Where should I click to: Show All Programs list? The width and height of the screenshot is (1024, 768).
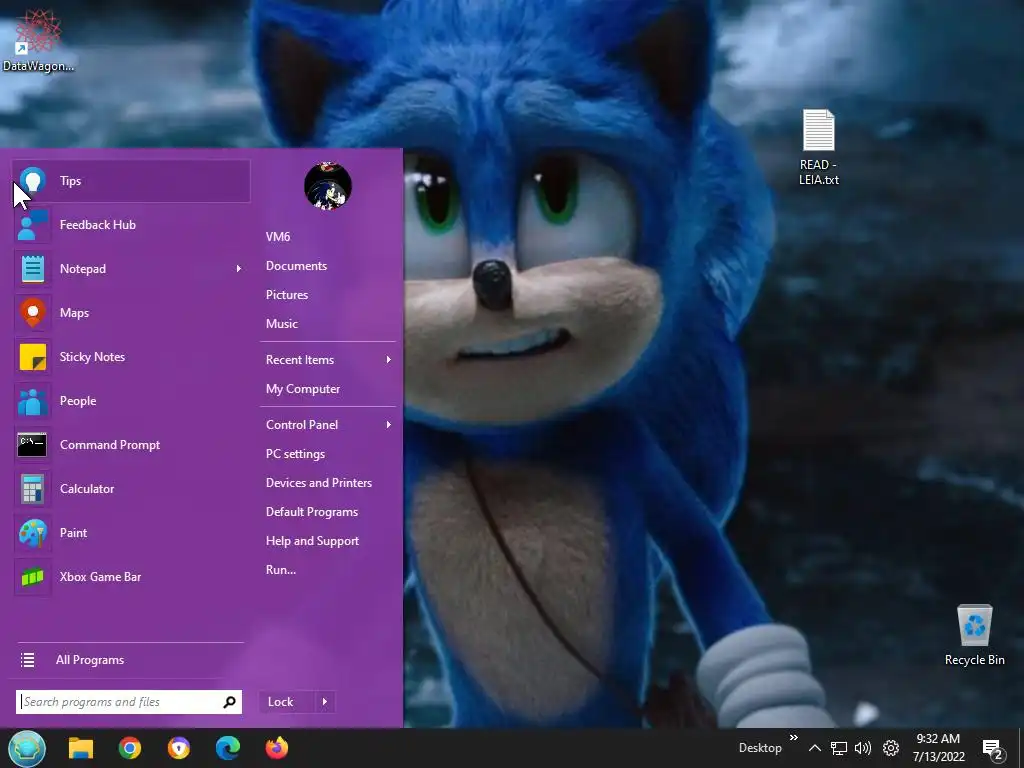(x=90, y=660)
